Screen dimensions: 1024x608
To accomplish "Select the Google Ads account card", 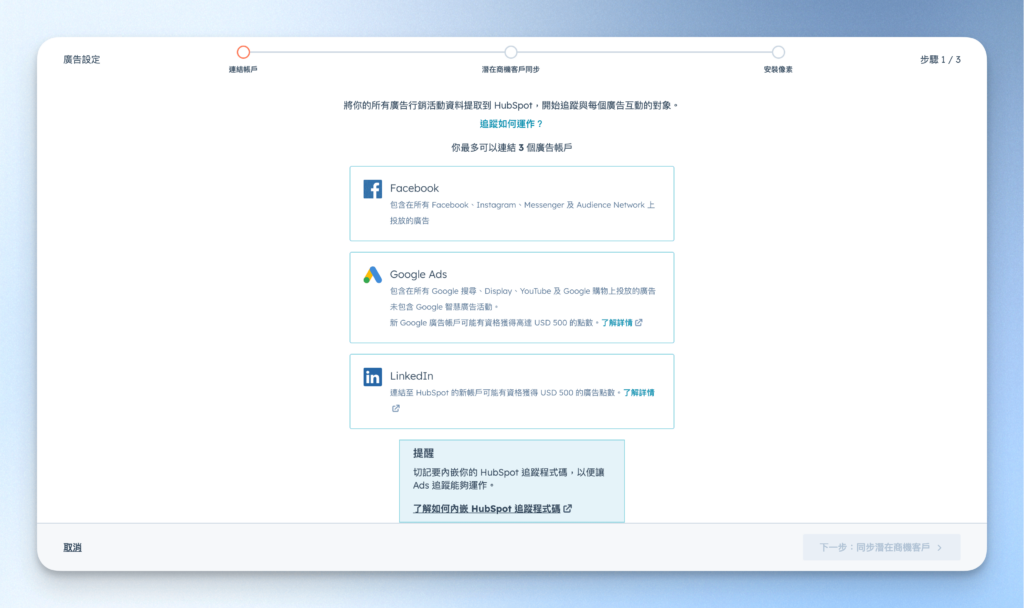I will [x=511, y=297].
